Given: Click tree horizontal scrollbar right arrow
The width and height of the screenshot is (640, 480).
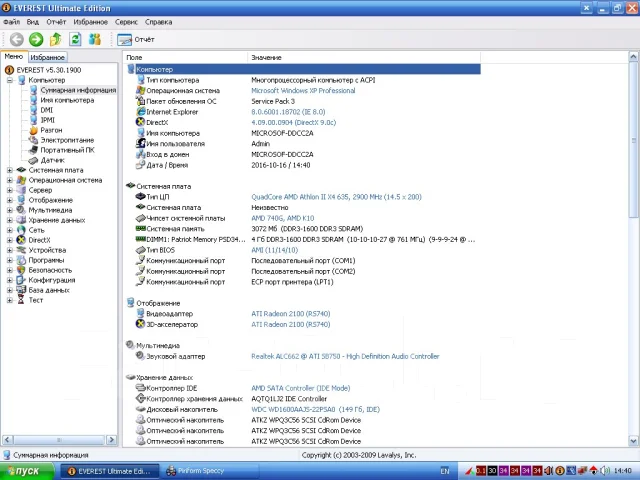Looking at the screenshot, I should click(111, 440).
